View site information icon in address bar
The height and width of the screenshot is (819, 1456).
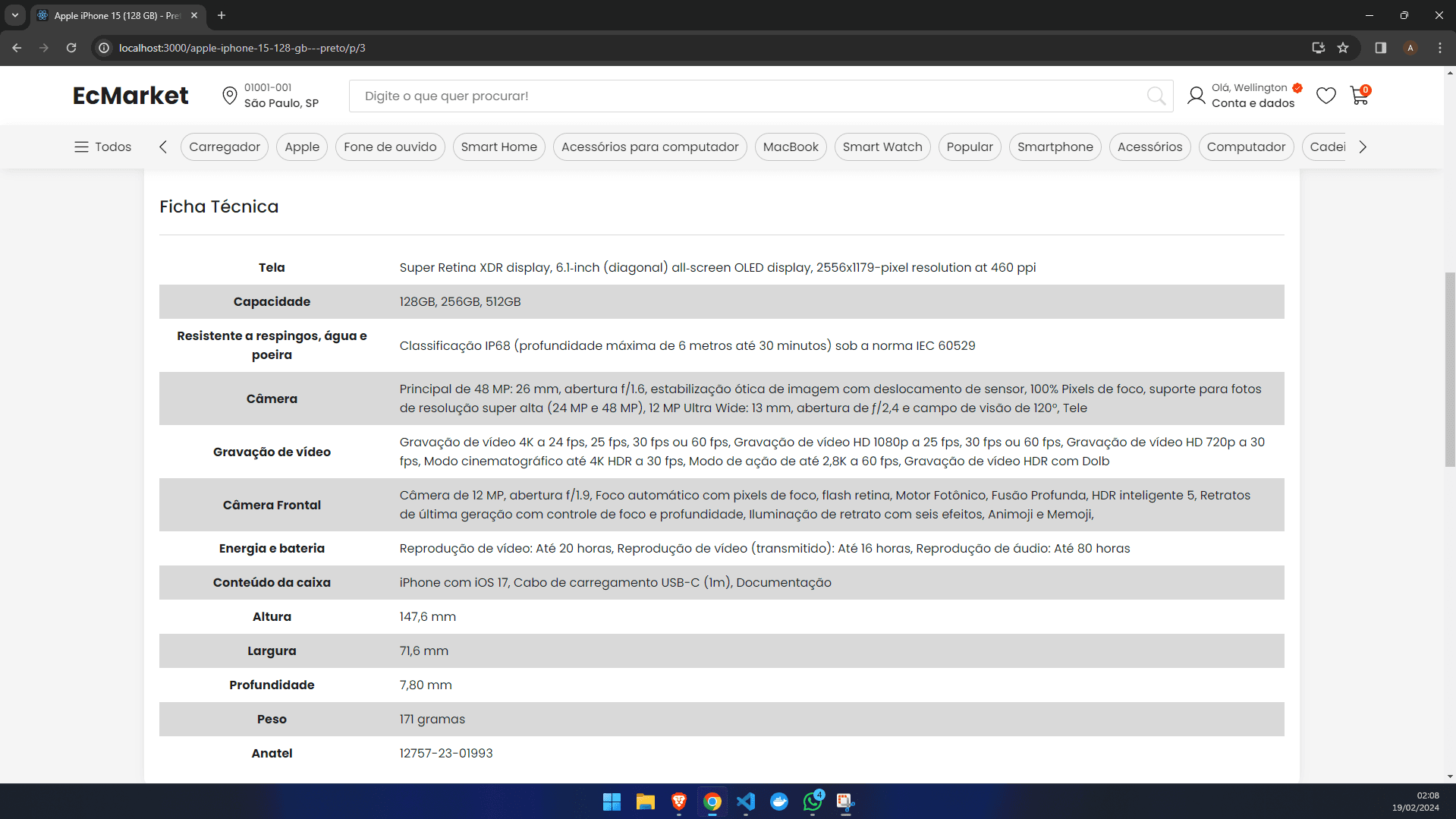(x=104, y=48)
